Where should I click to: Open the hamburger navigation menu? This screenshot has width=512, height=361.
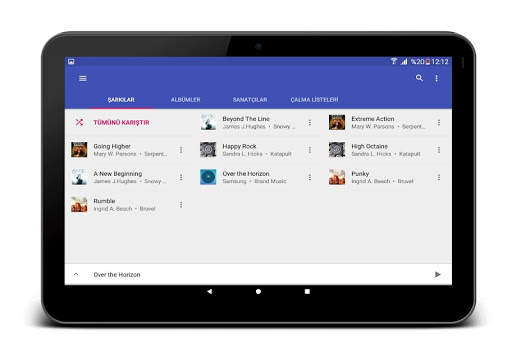(x=83, y=78)
